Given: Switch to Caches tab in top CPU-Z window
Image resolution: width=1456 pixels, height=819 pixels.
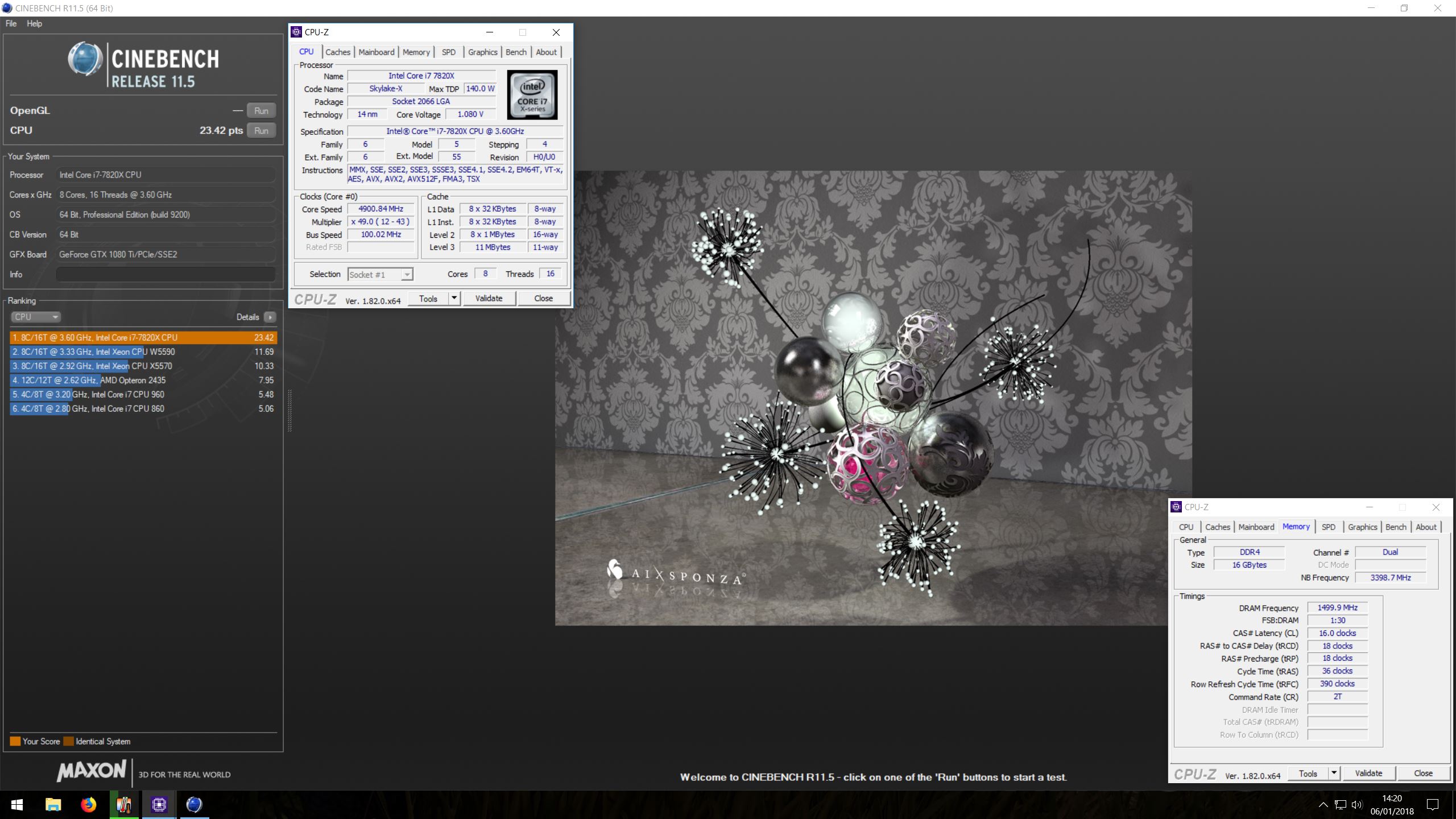Looking at the screenshot, I should (338, 52).
